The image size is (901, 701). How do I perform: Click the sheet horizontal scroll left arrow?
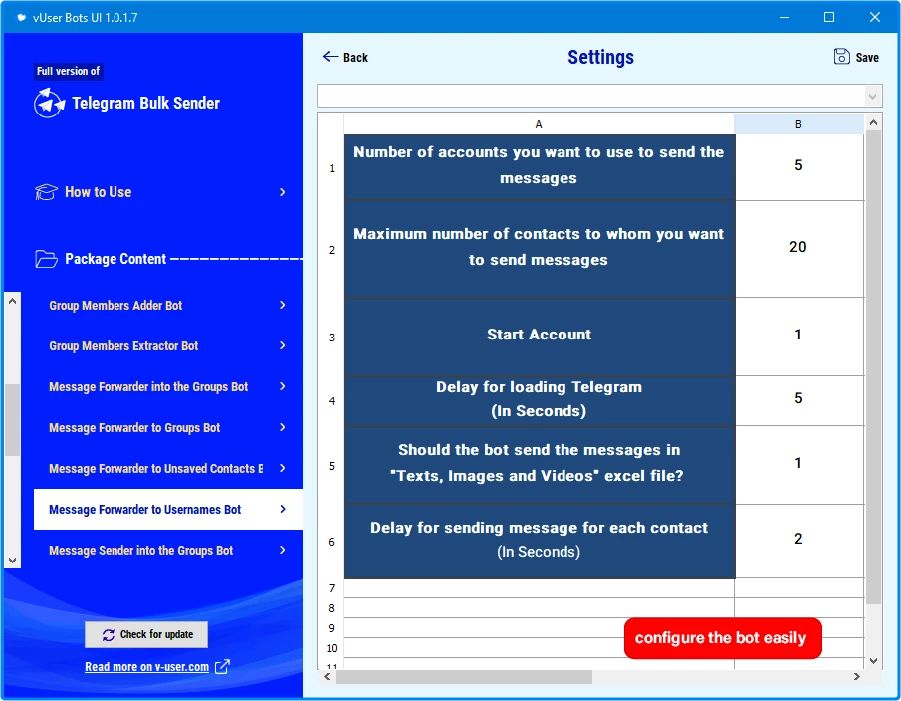click(327, 676)
